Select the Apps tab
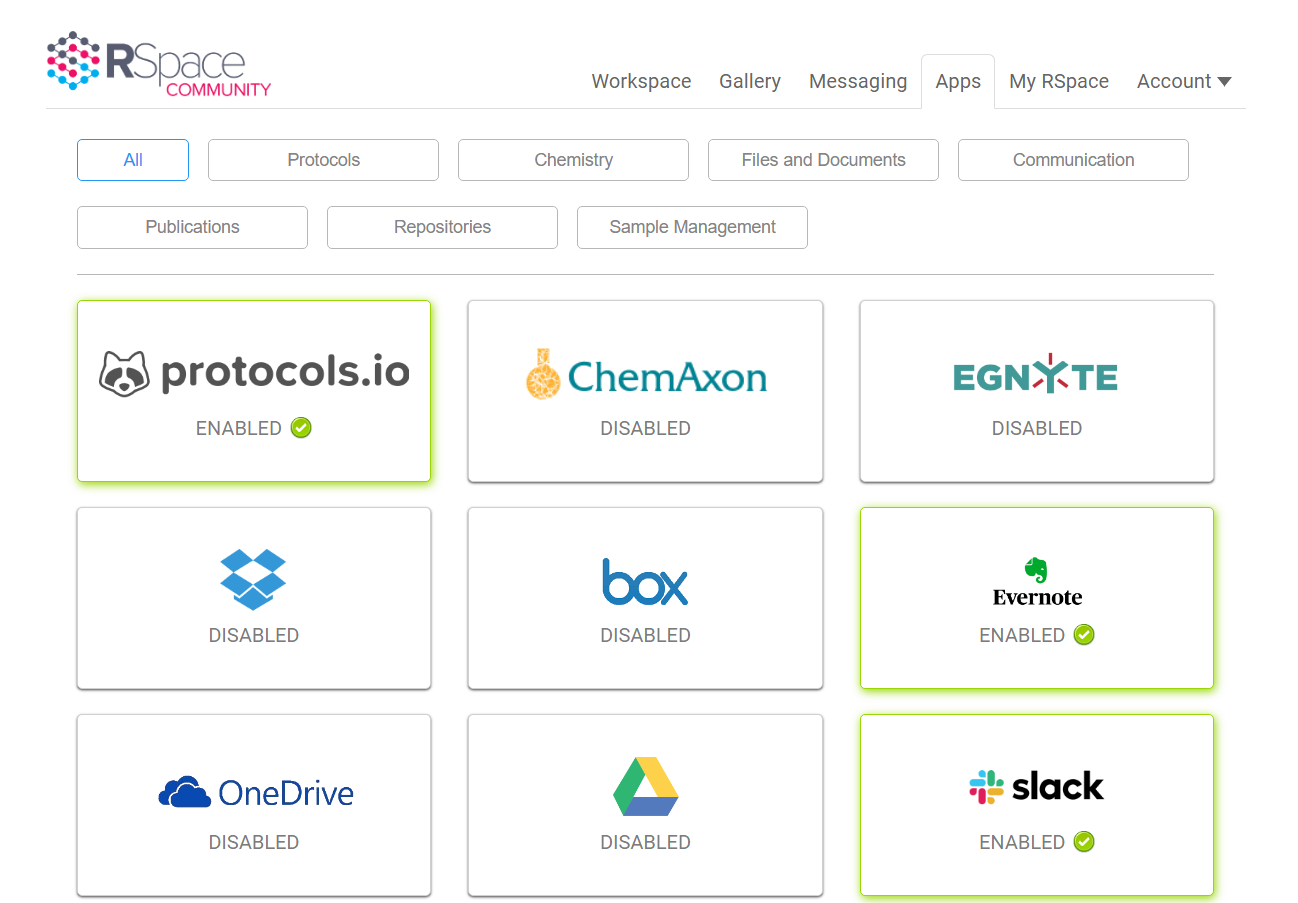This screenshot has height=903, width=1298. [958, 81]
